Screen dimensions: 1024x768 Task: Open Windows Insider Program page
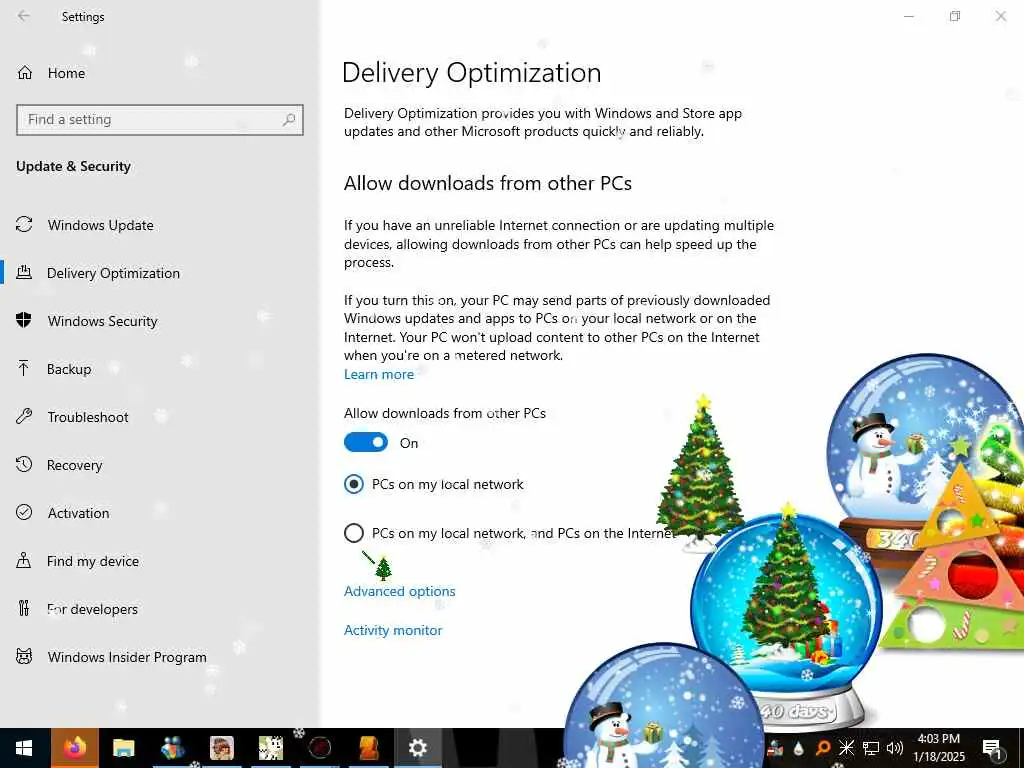click(127, 657)
